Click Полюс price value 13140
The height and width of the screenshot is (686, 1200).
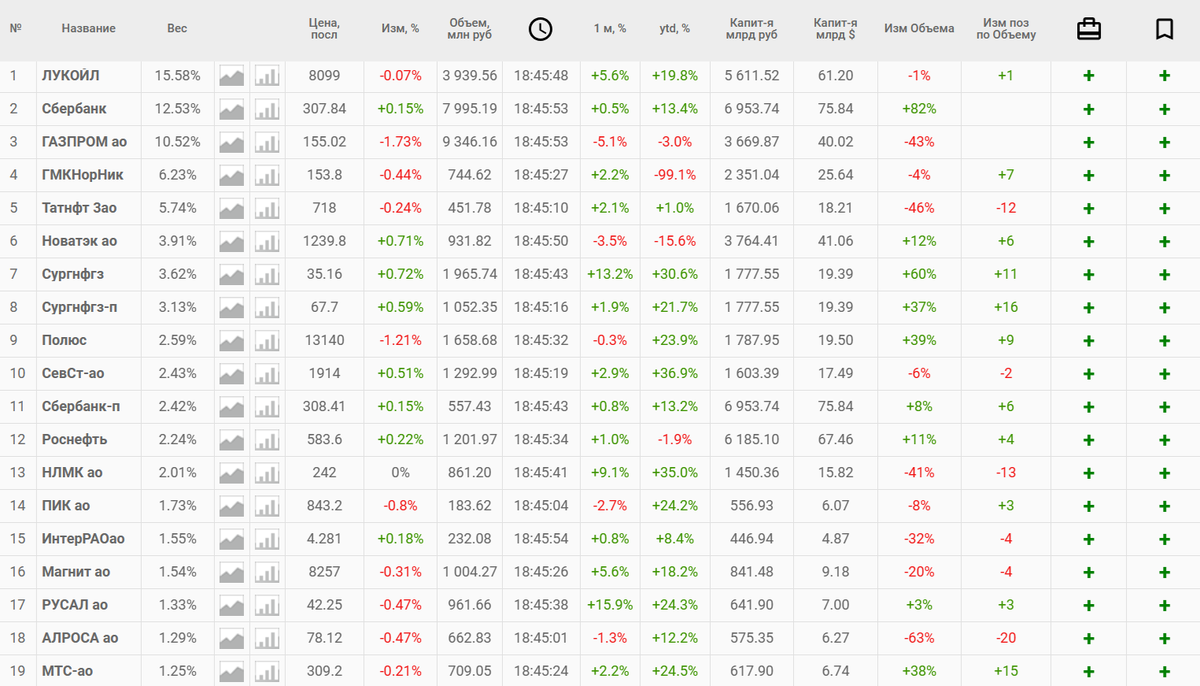pyautogui.click(x=324, y=340)
